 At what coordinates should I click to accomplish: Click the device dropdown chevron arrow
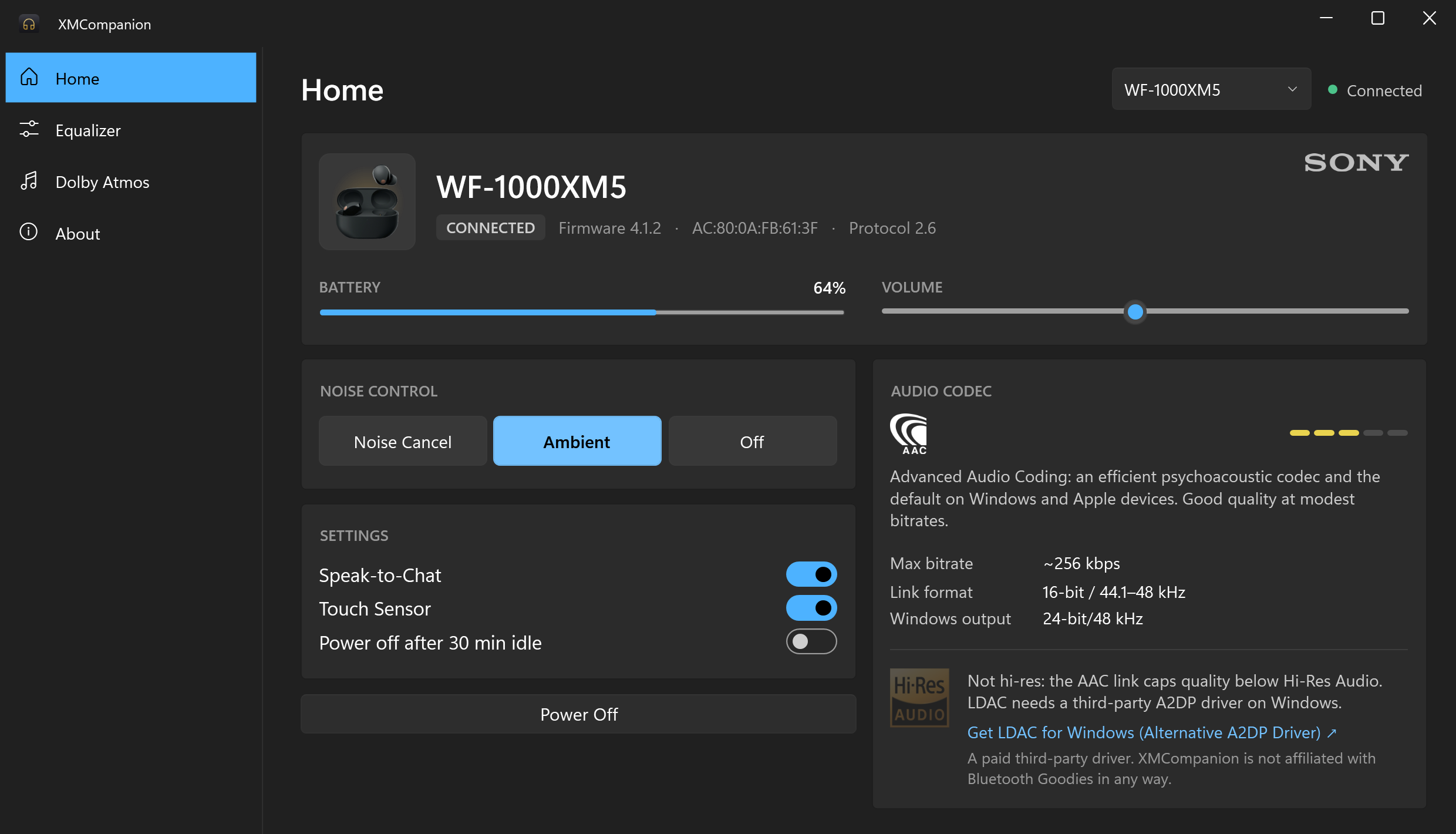pos(1292,89)
